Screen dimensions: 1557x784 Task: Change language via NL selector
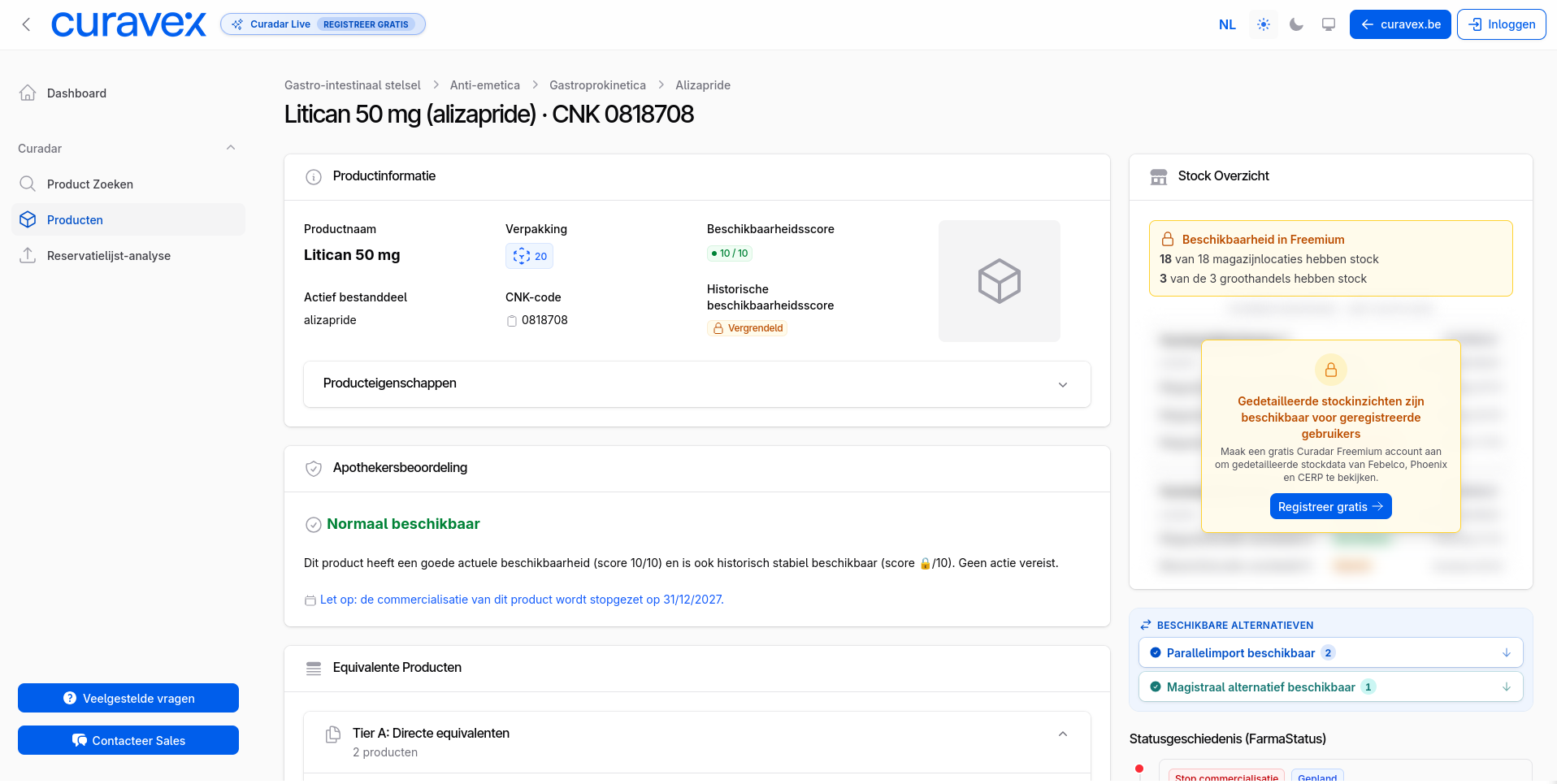pyautogui.click(x=1227, y=24)
